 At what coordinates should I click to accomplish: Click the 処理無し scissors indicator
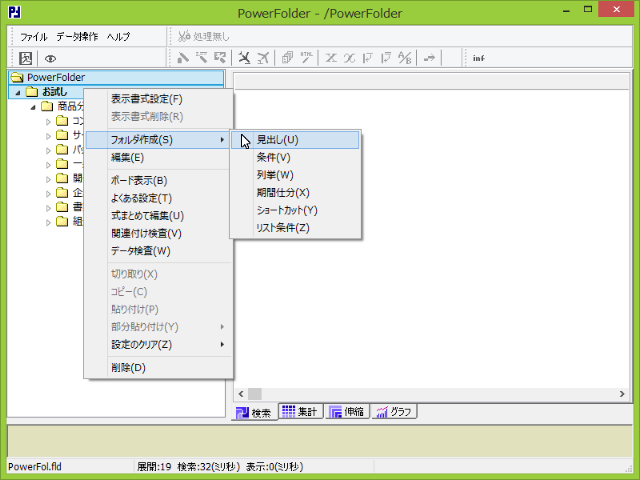coord(204,37)
